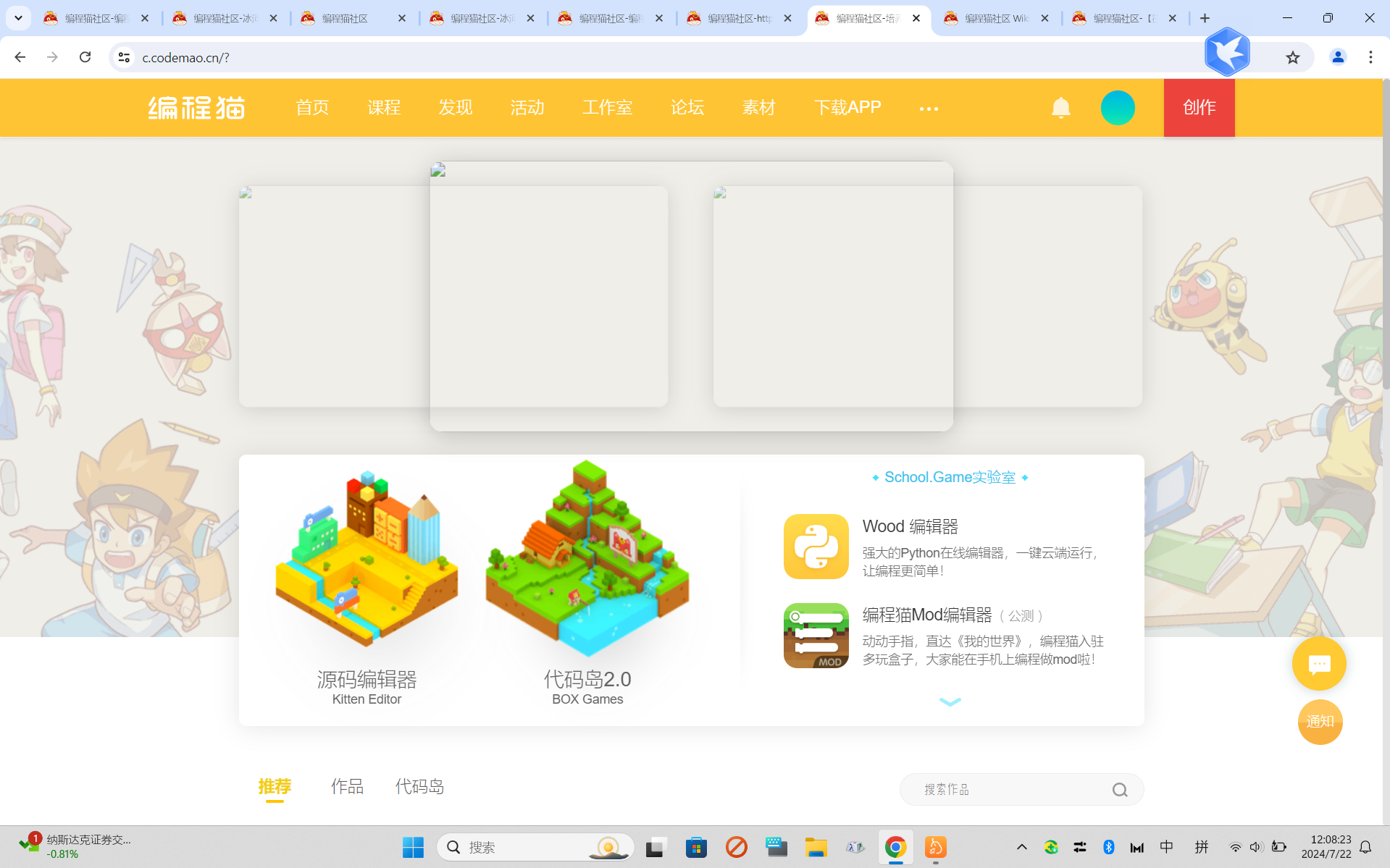Click the magnifier icon in 搜索作品 box

1120,790
